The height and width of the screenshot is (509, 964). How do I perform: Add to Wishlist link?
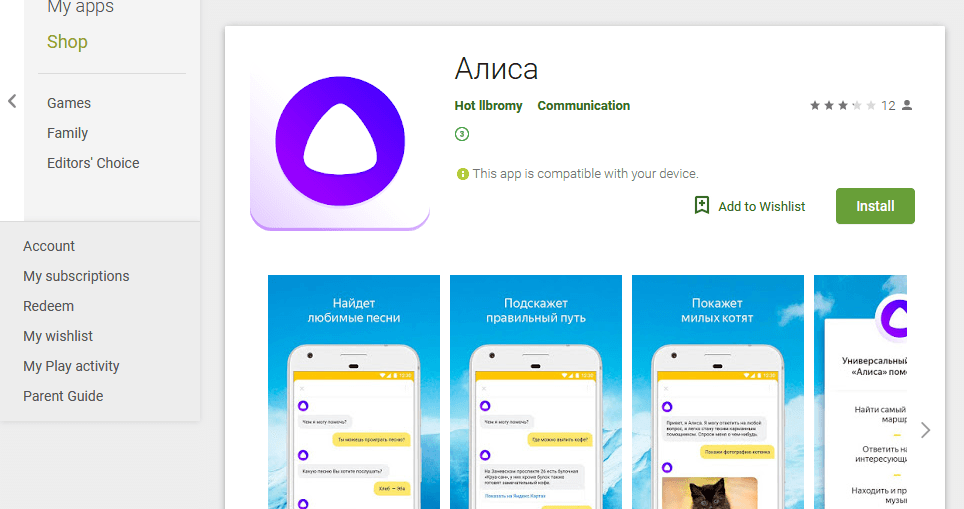pos(761,207)
